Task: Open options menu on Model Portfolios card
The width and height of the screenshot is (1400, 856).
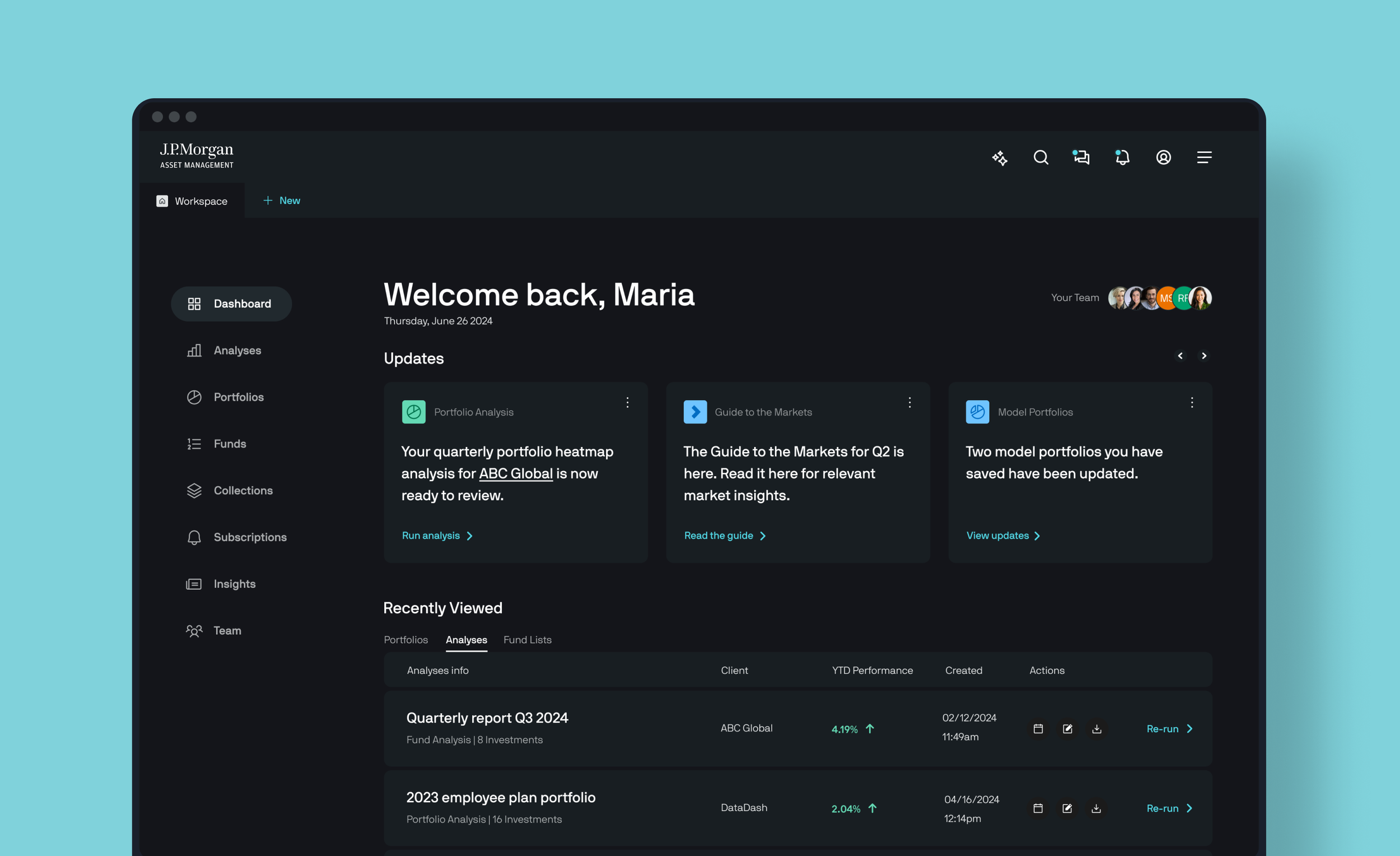Action: coord(1192,402)
